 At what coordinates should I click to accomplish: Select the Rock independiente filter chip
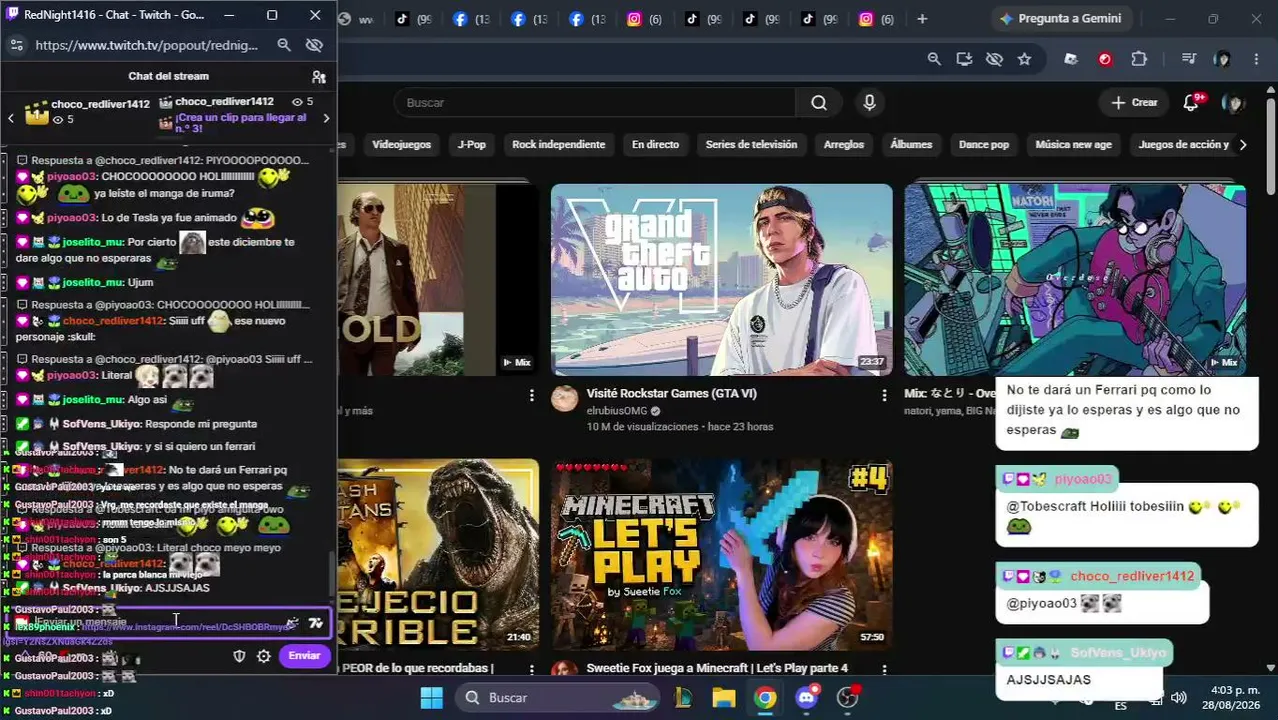[x=558, y=144]
